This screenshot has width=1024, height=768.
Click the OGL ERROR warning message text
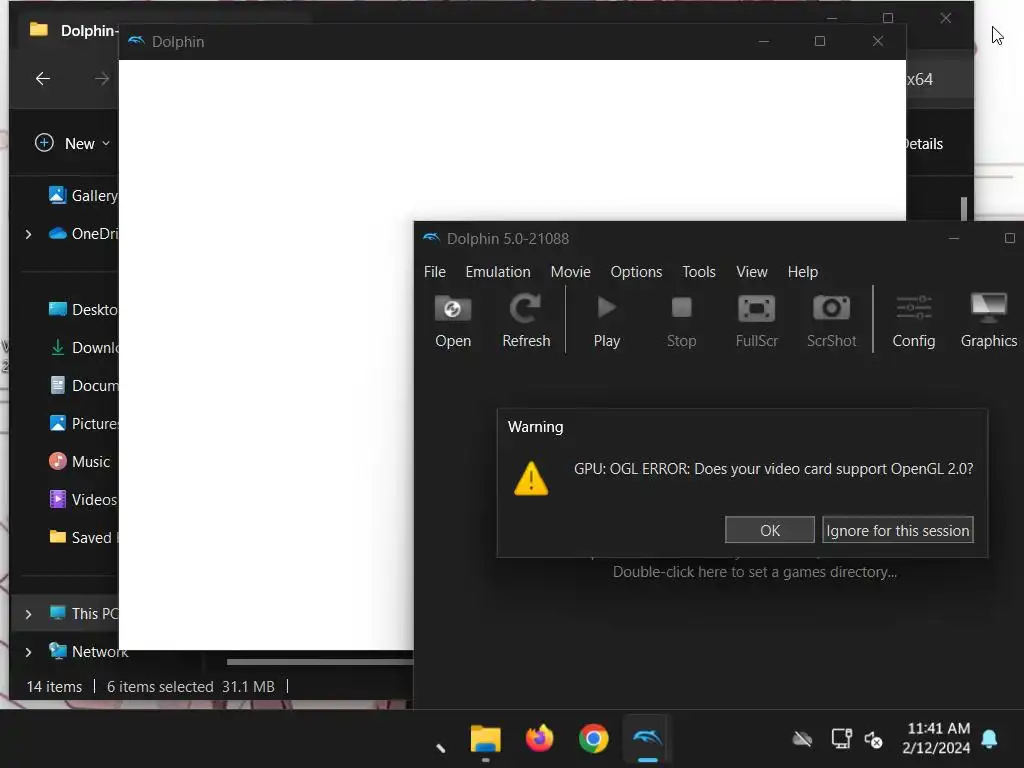click(773, 469)
